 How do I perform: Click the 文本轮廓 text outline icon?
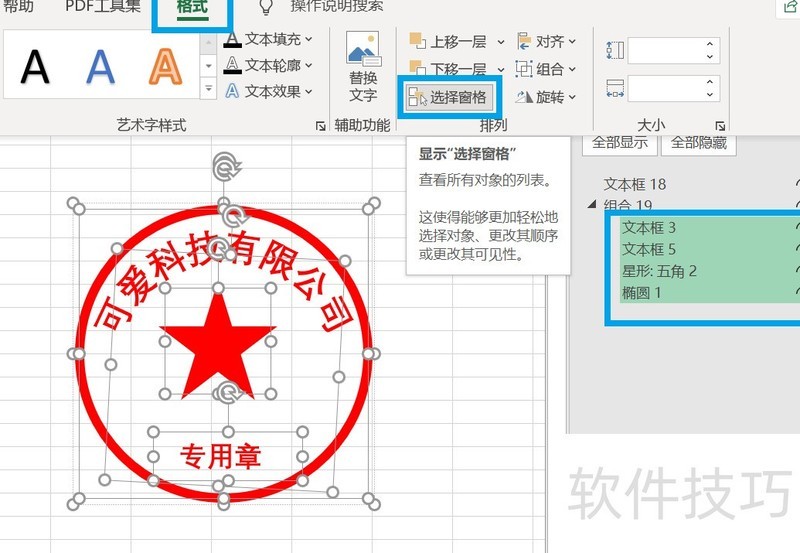point(232,65)
